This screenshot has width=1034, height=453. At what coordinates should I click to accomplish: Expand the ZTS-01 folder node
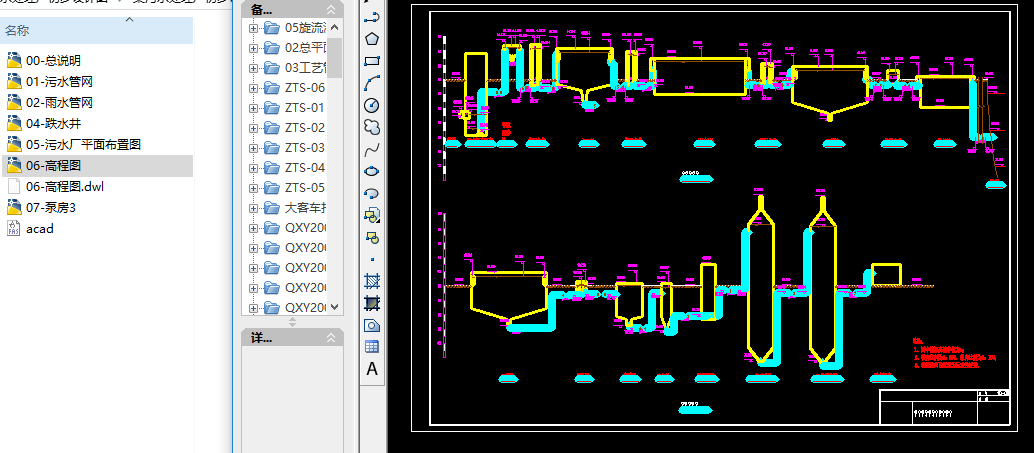pyautogui.click(x=253, y=107)
